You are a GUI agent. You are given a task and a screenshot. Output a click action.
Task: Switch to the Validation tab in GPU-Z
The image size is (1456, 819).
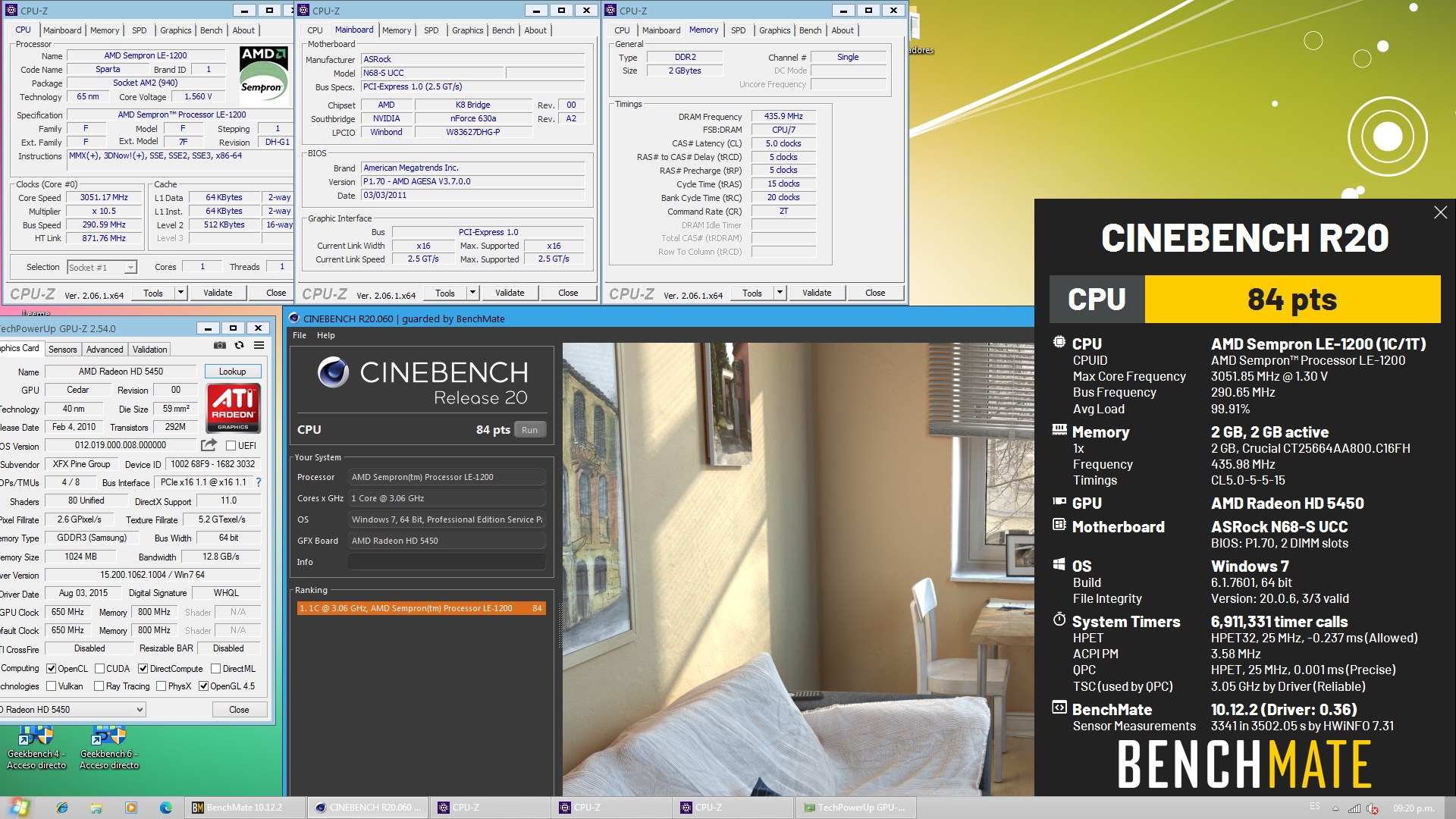click(x=149, y=350)
